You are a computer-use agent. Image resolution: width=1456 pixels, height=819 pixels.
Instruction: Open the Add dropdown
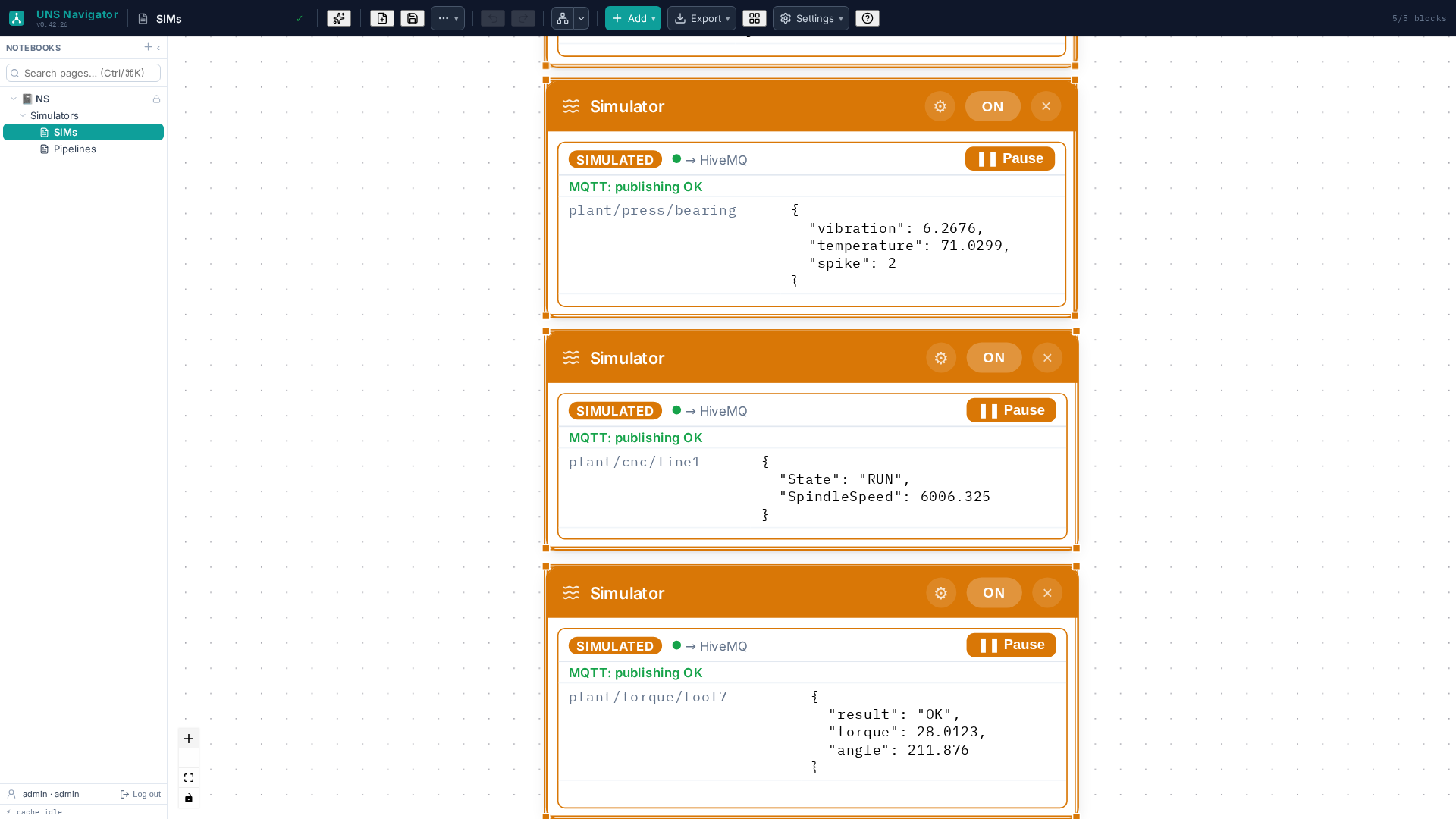point(633,18)
